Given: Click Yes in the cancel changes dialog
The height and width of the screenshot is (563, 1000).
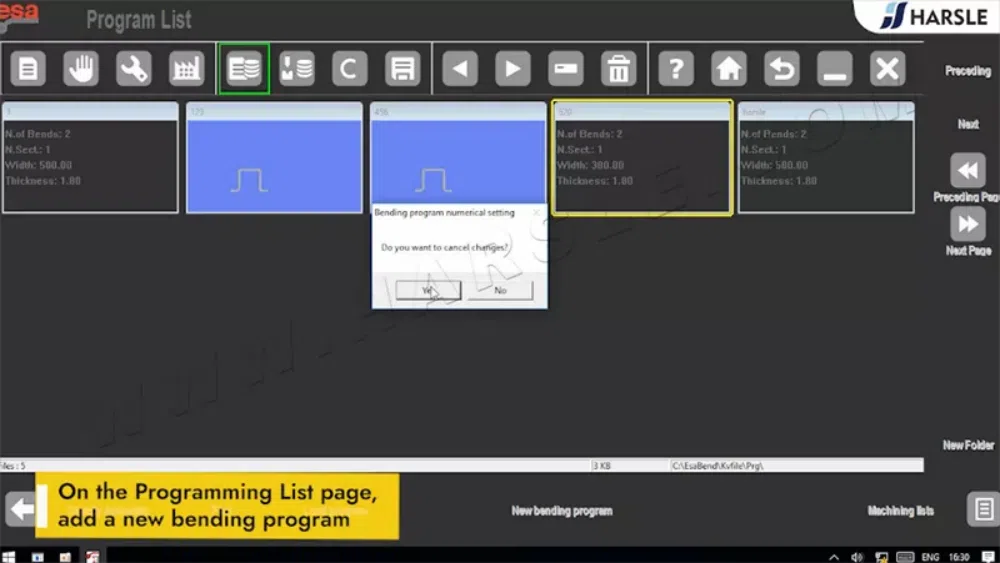Looking at the screenshot, I should click(x=428, y=290).
